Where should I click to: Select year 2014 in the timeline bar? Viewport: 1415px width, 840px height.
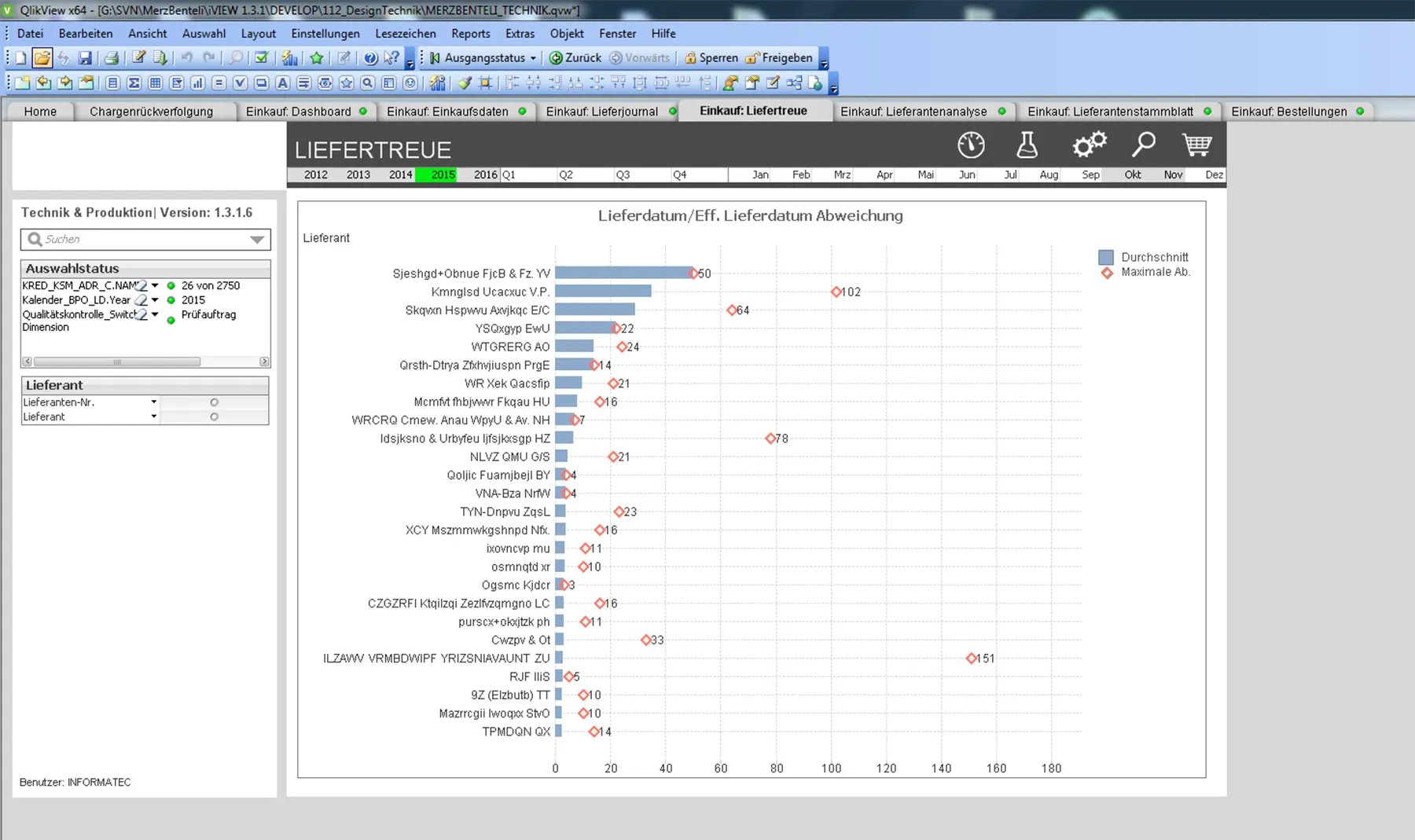click(x=401, y=174)
